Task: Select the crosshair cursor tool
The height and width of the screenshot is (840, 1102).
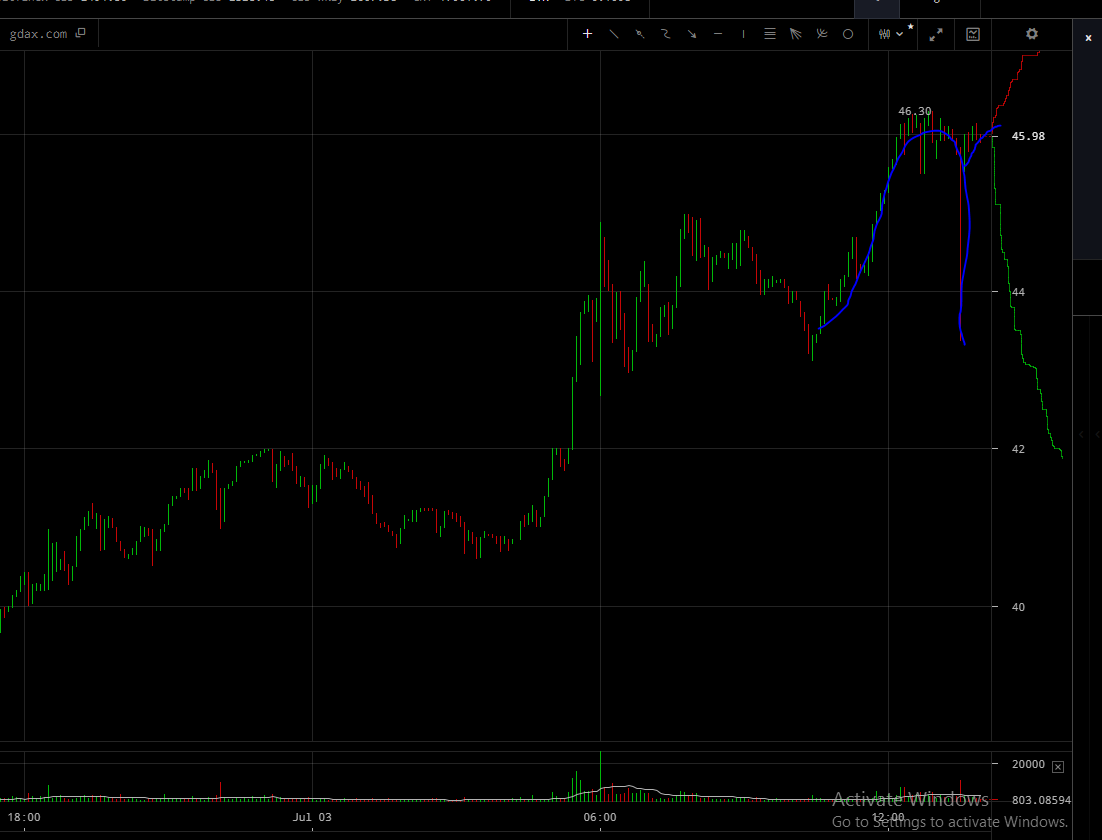Action: point(588,34)
